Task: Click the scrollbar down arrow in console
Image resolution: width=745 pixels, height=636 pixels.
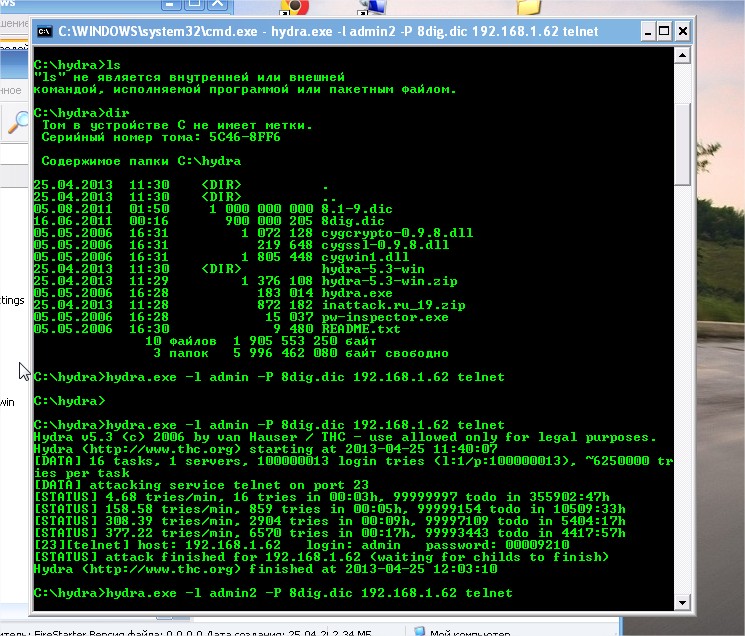Action: tap(682, 603)
